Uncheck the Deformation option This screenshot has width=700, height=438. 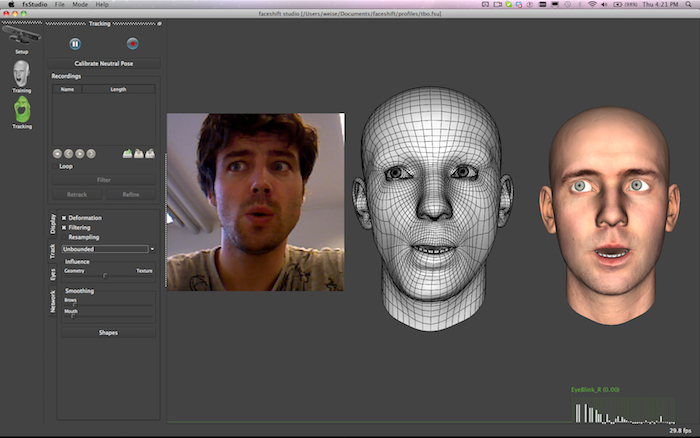(x=65, y=217)
